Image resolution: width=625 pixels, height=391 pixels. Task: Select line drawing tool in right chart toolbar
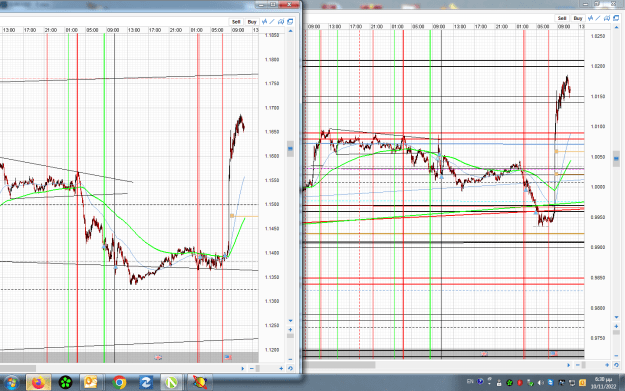pos(598,18)
